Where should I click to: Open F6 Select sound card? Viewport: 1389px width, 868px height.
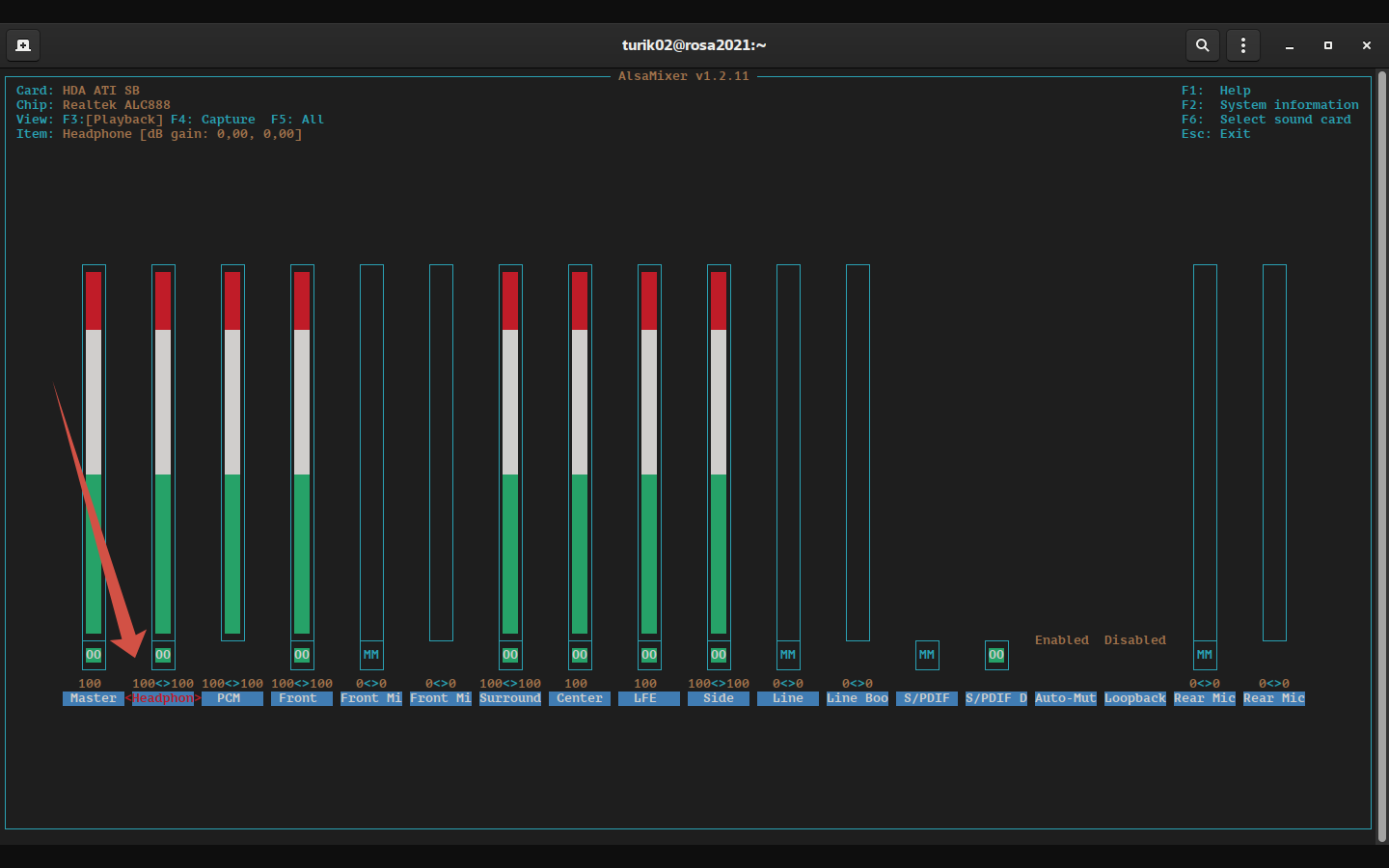tap(1285, 120)
